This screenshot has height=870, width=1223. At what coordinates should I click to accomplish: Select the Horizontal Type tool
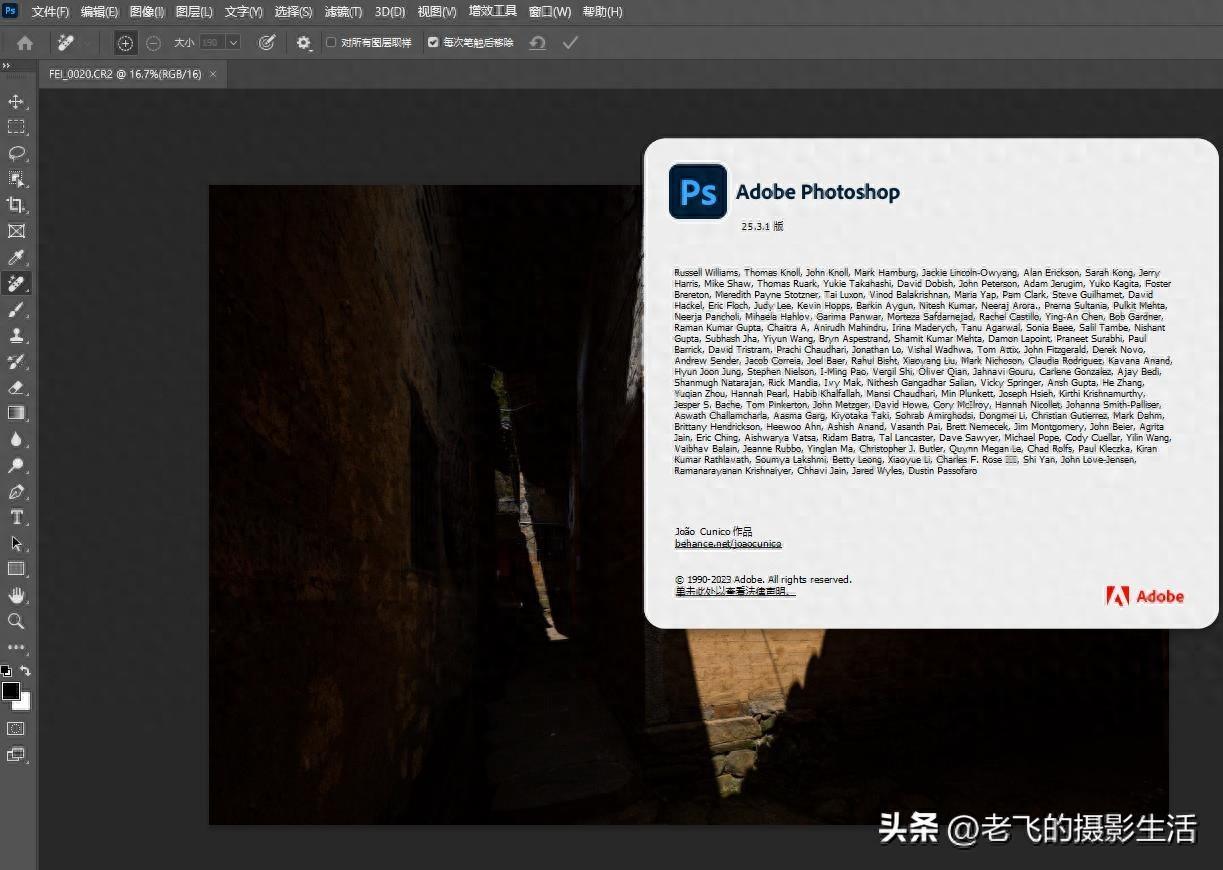coord(15,517)
